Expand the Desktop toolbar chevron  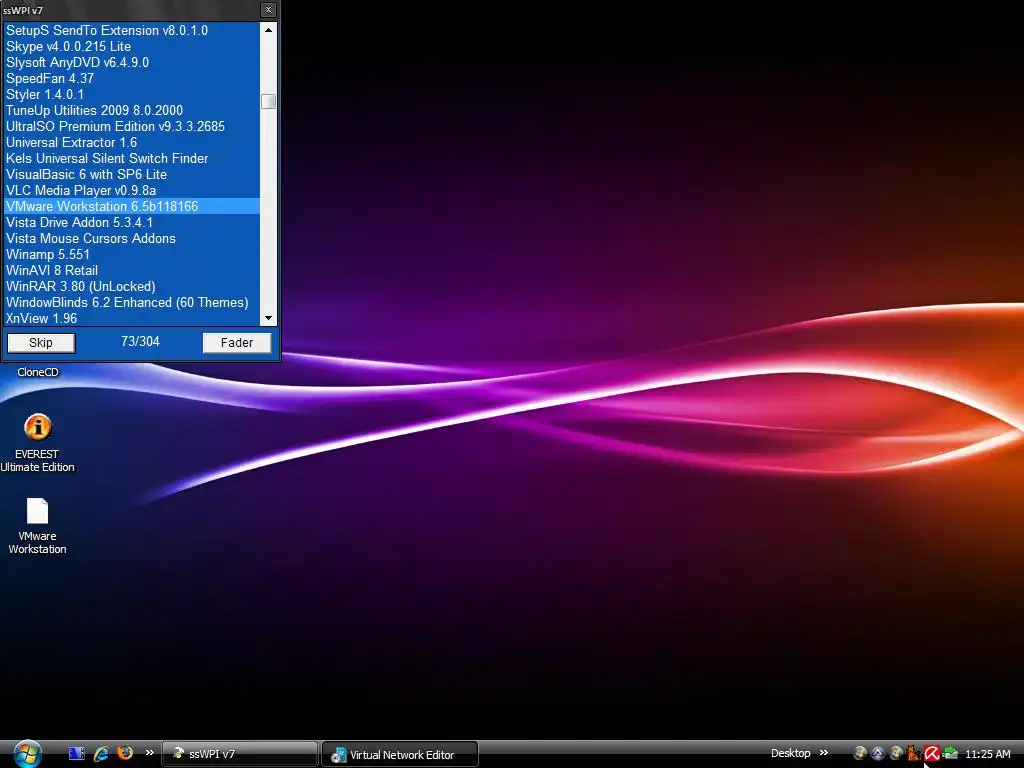point(824,753)
